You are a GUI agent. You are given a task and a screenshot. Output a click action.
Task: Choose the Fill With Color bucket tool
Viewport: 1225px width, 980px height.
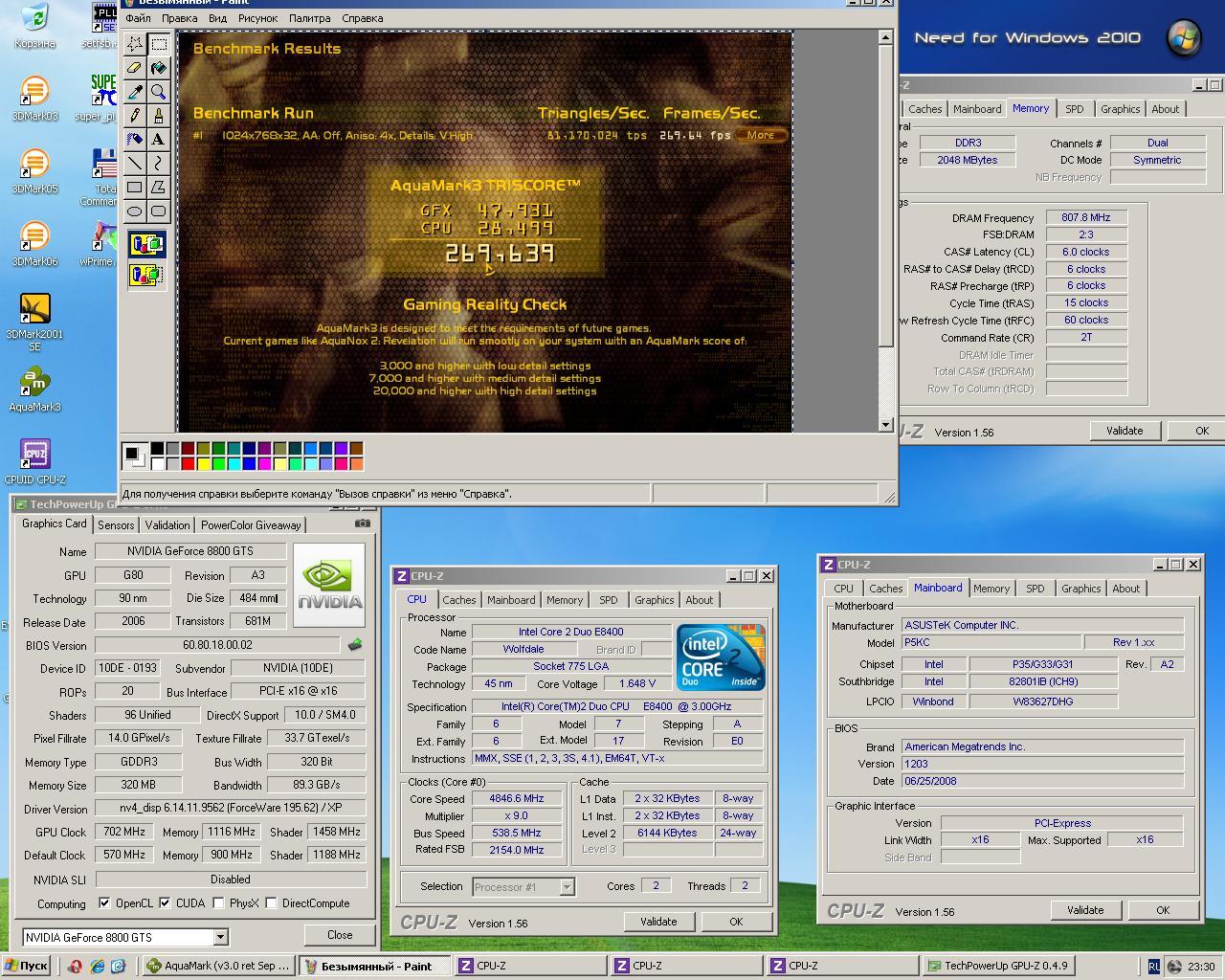click(159, 68)
